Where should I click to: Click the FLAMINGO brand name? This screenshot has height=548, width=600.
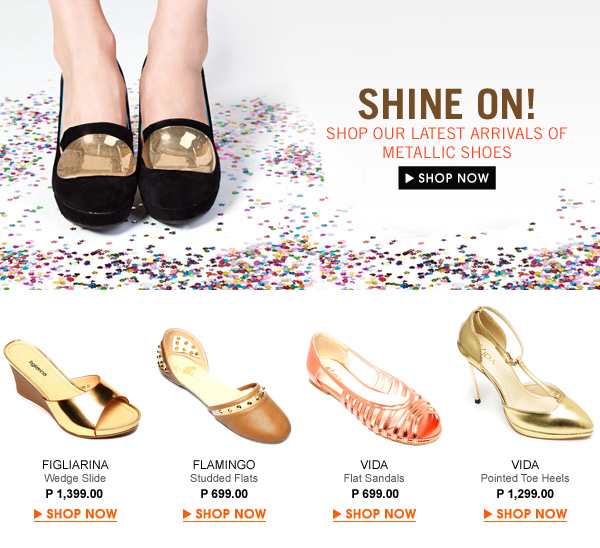(x=224, y=465)
